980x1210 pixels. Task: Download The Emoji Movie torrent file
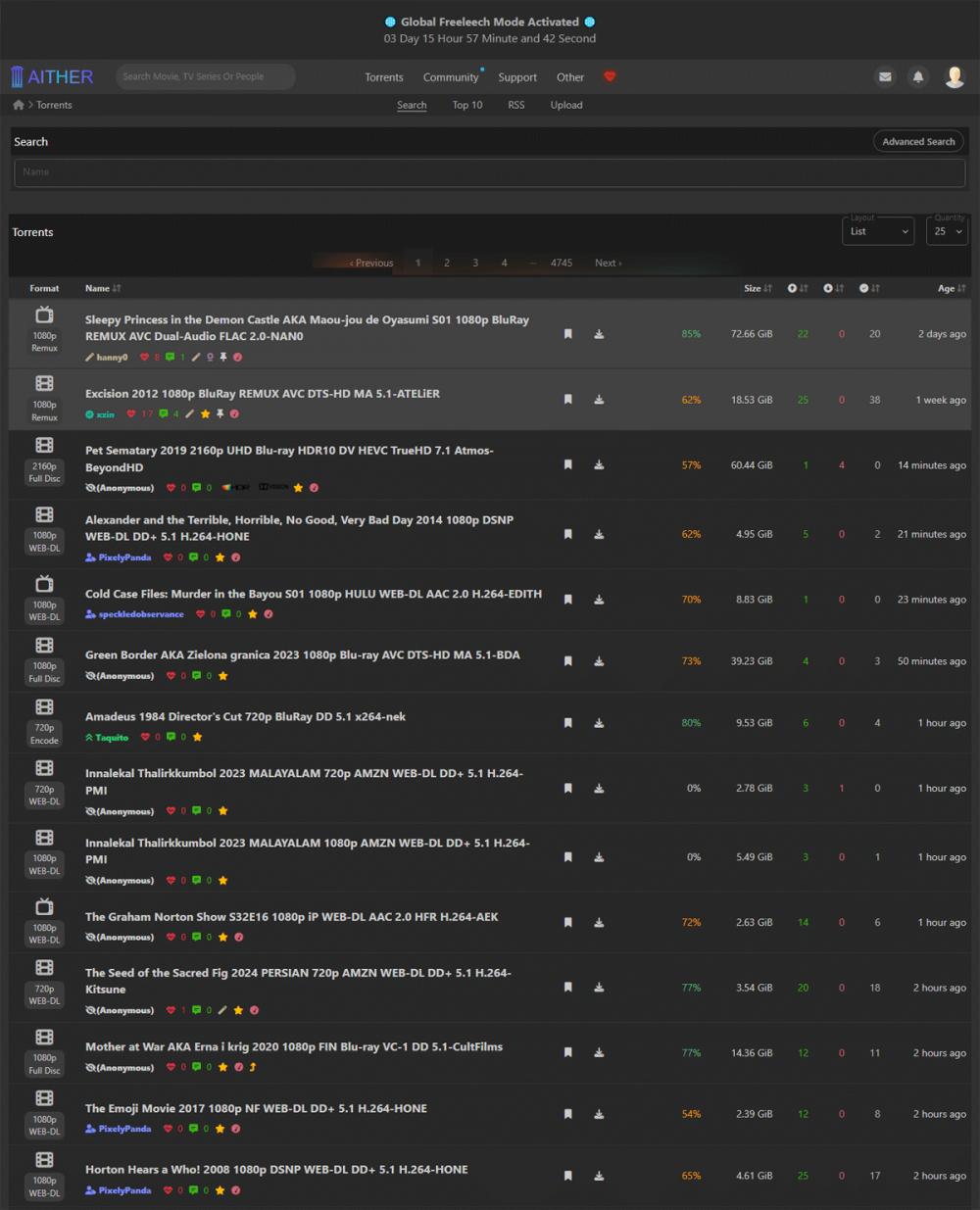pyautogui.click(x=599, y=1114)
